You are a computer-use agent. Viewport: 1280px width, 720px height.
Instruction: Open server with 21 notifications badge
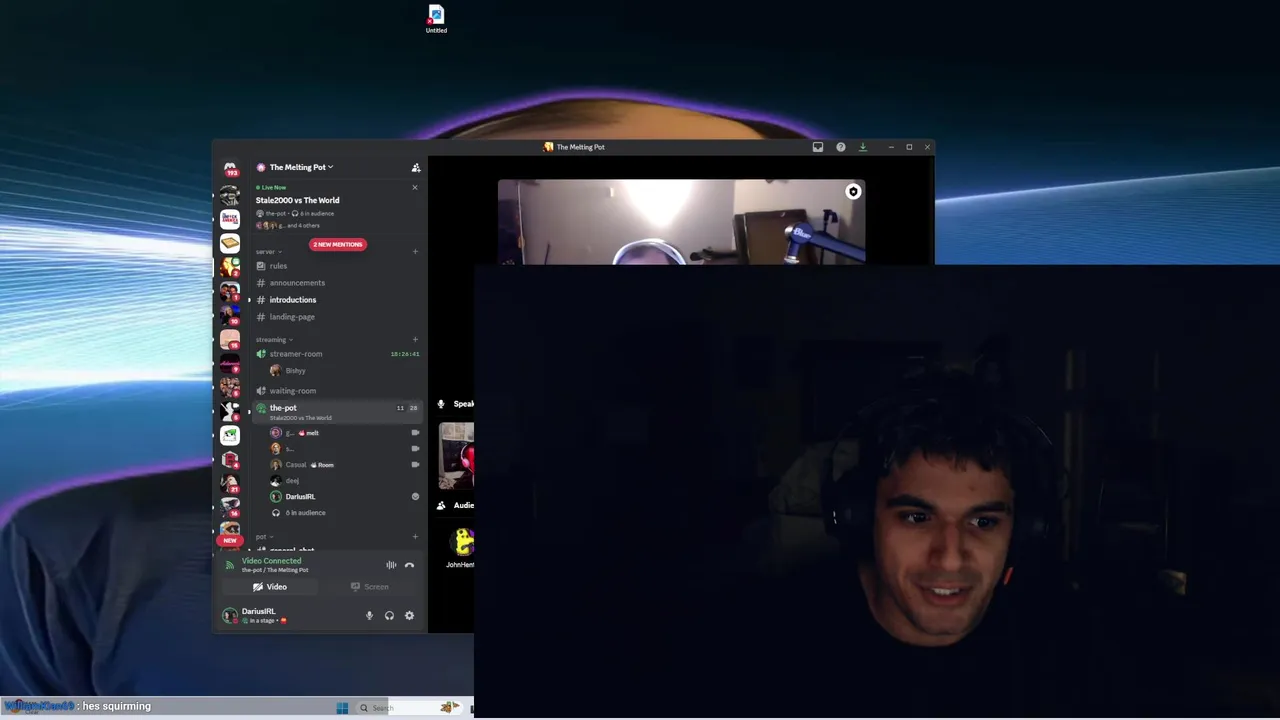230,483
